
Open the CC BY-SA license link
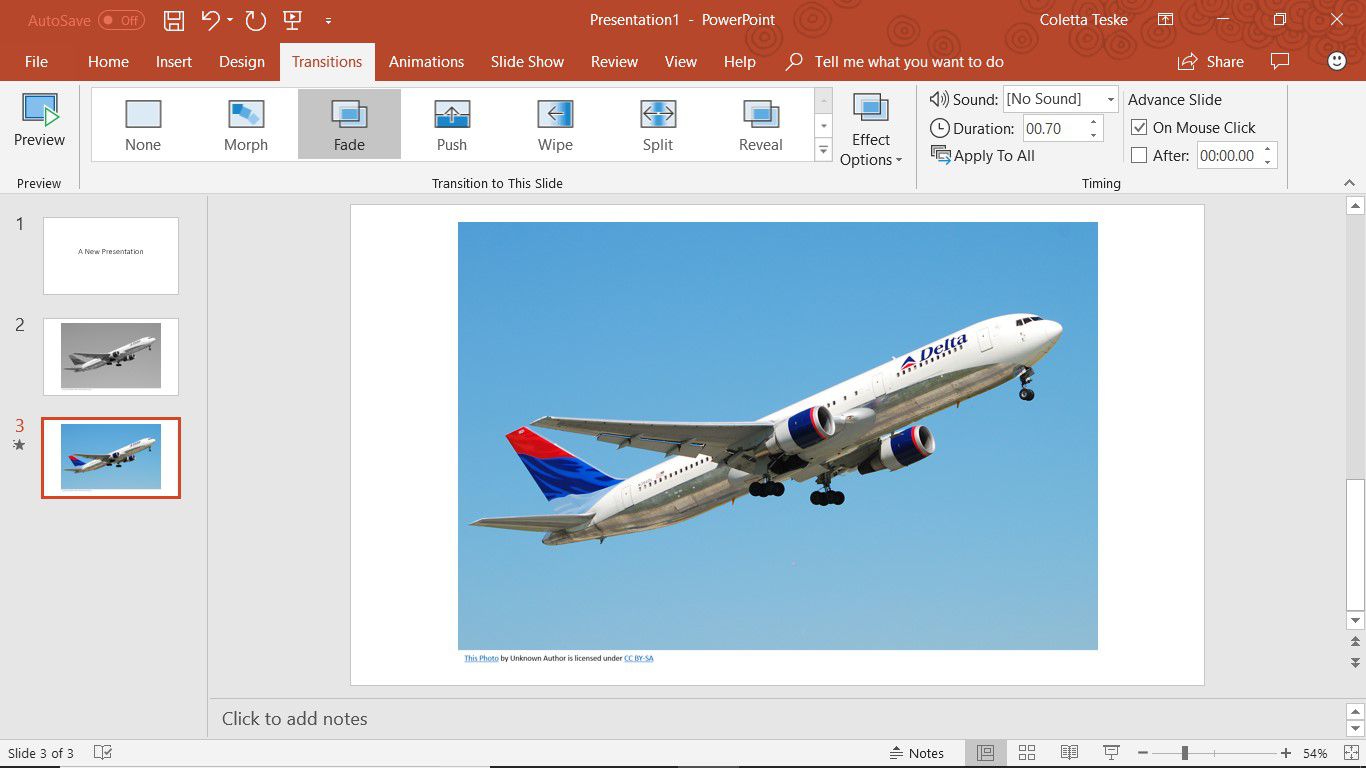639,658
